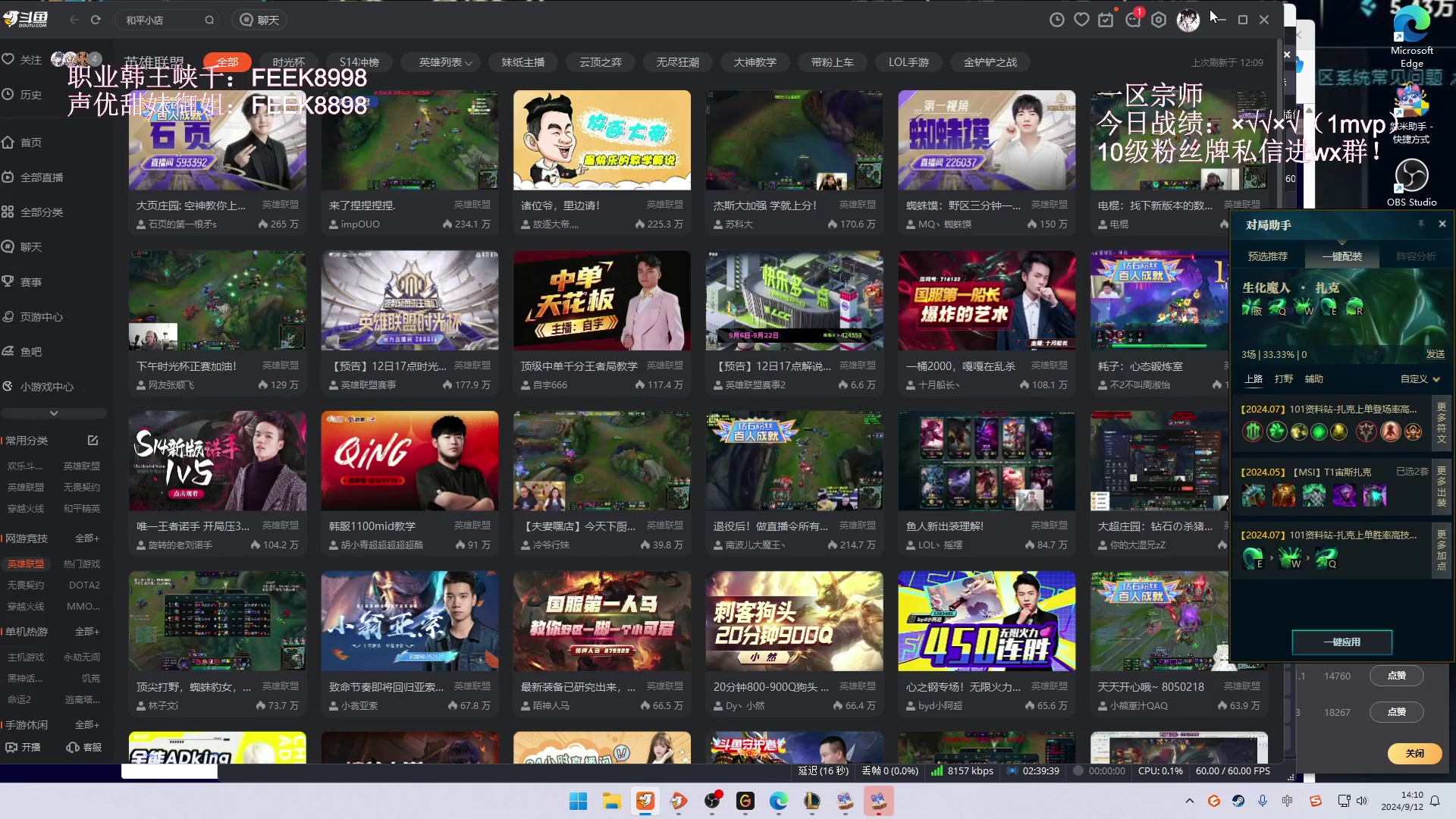This screenshot has width=1456, height=819.
Task: Select the 云顶之弈 filter tab
Action: tap(601, 62)
